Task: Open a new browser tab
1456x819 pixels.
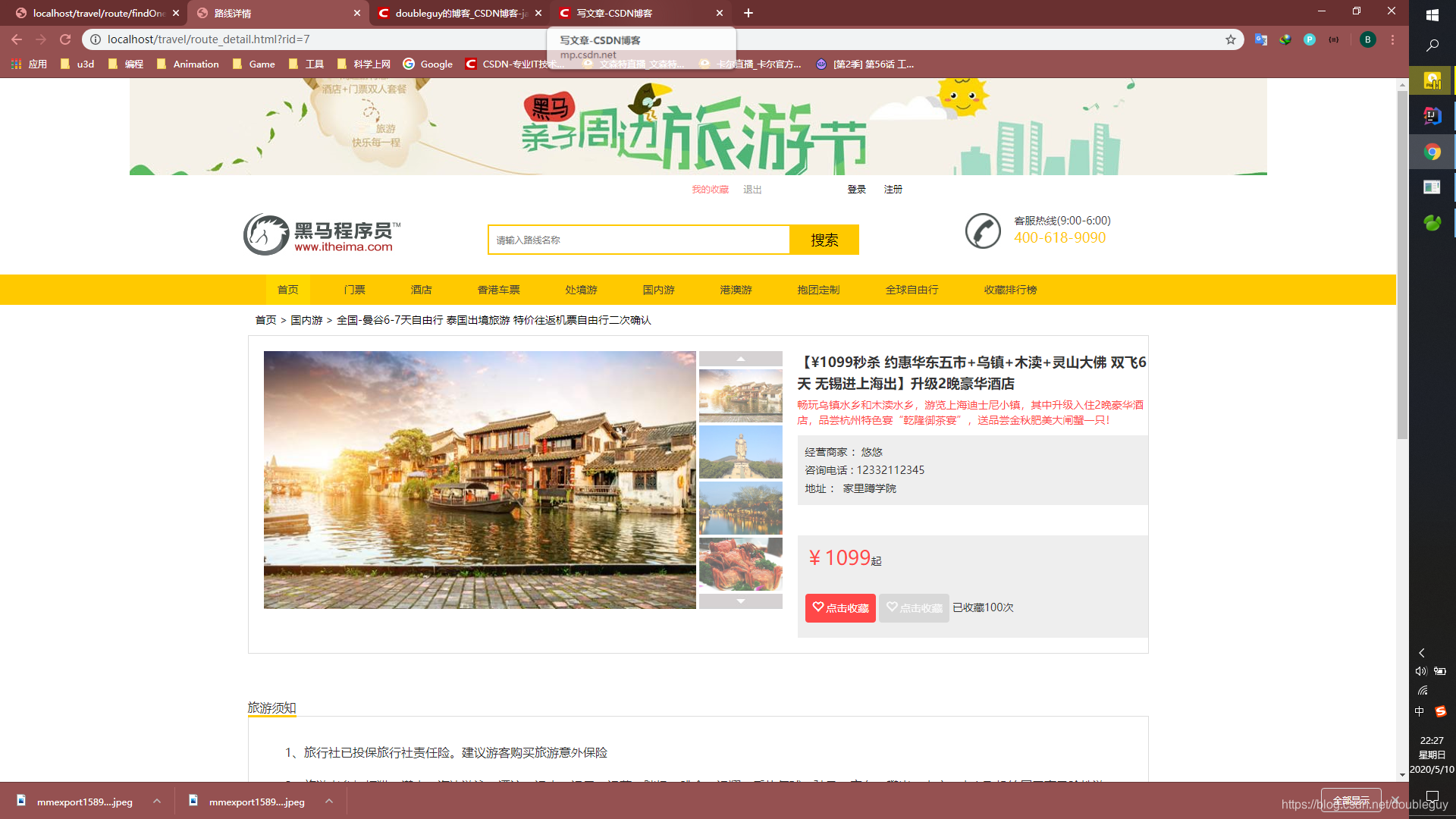Action: (748, 13)
